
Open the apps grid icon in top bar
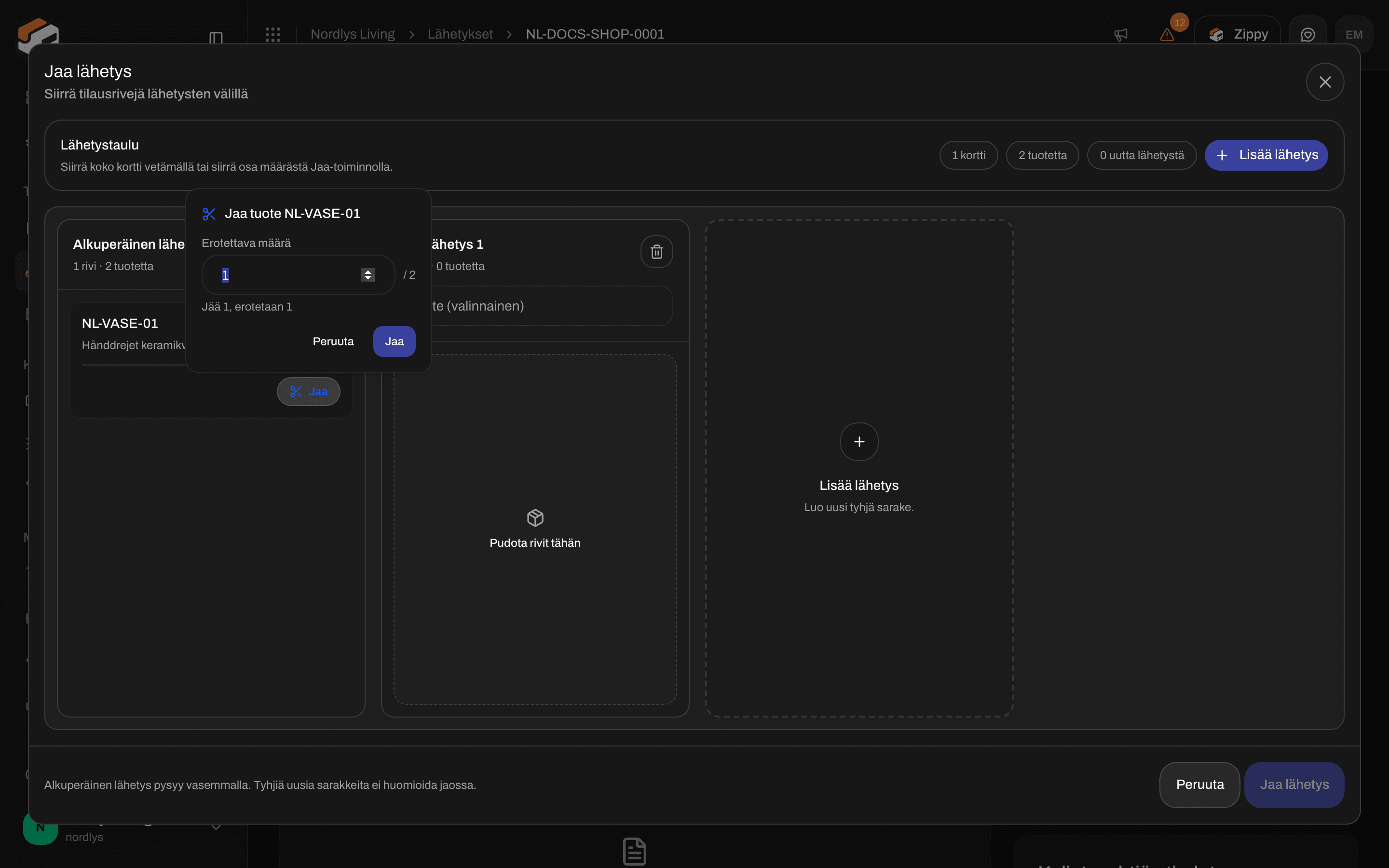[x=272, y=34]
